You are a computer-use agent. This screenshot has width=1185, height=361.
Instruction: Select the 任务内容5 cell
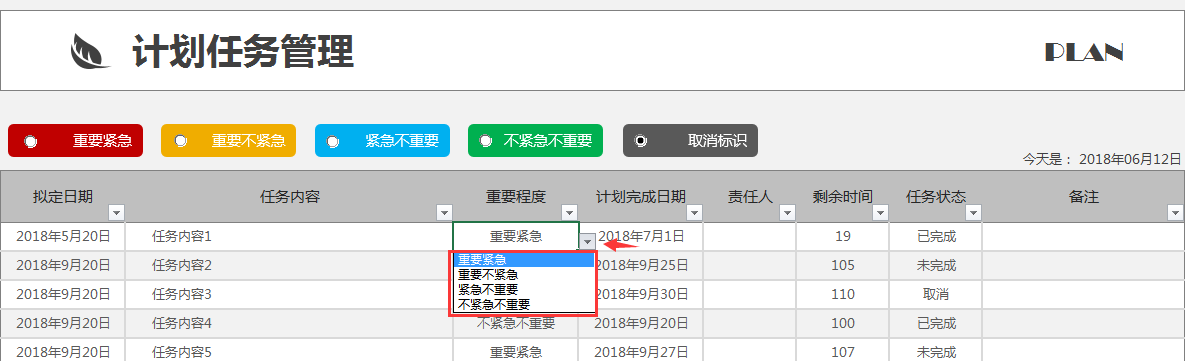(x=289, y=351)
